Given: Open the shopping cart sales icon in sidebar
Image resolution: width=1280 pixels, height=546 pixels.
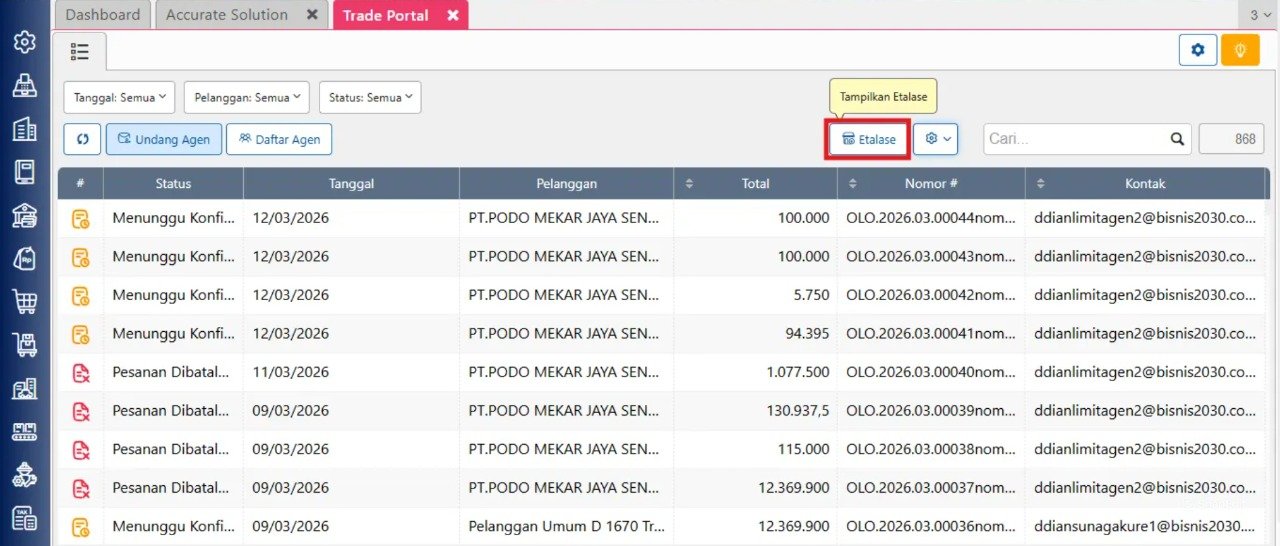Looking at the screenshot, I should pyautogui.click(x=24, y=301).
